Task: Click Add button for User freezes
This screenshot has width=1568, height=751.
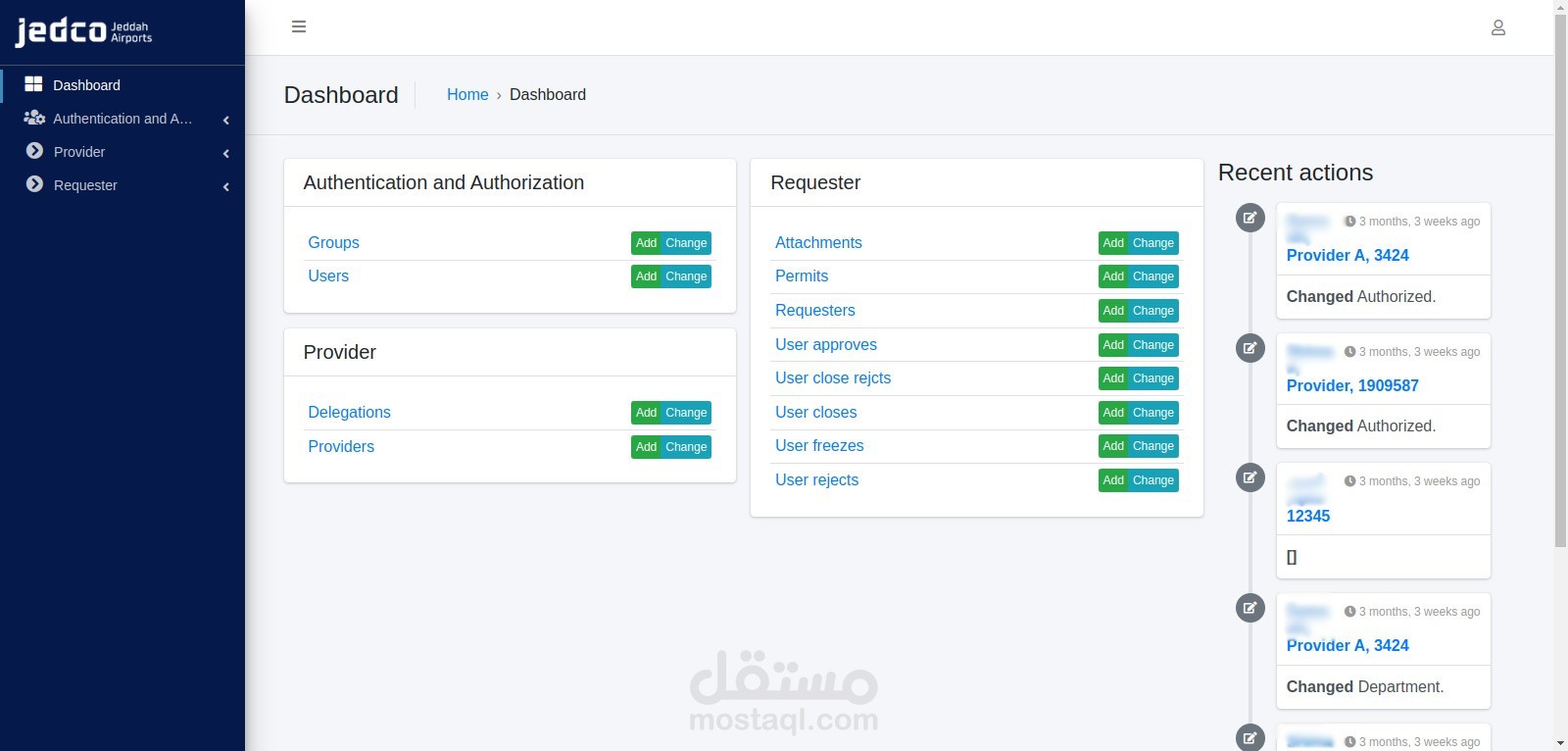Action: (1113, 446)
